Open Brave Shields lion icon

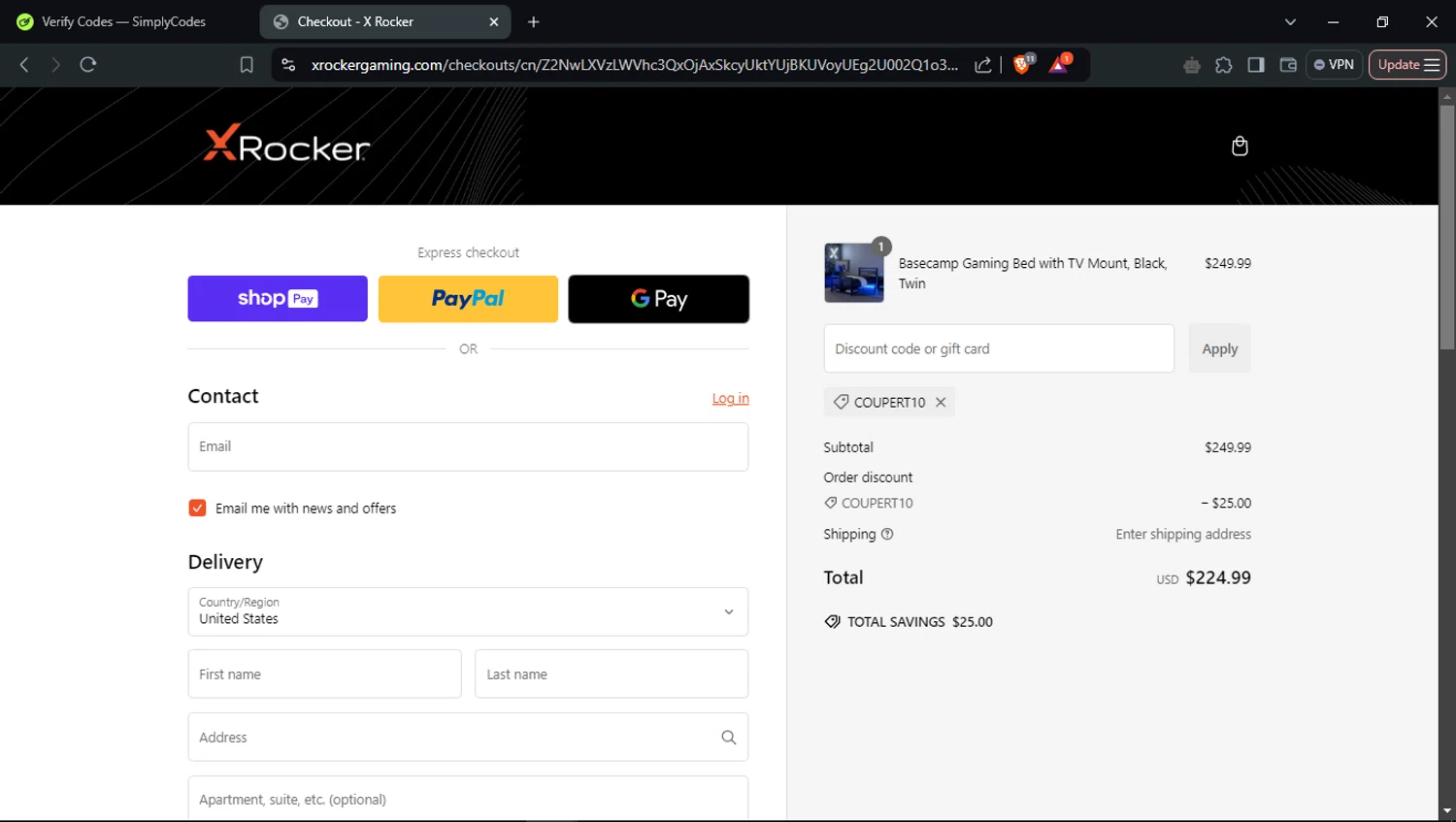coord(1023,64)
